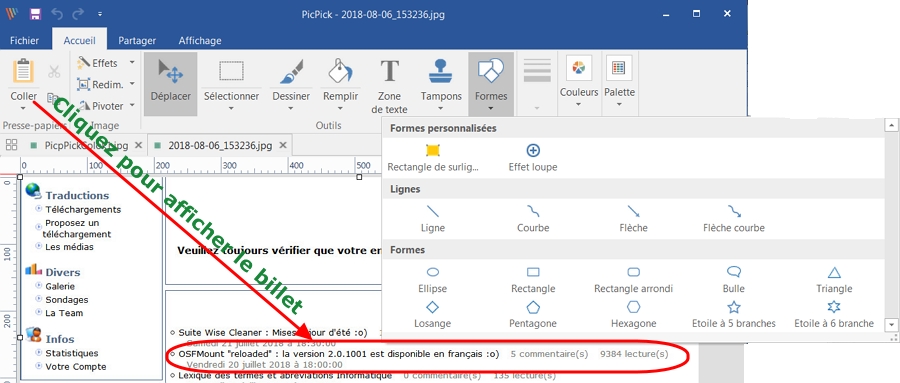Expand the Formes dropdown arrow
900x383 pixels.
tap(491, 108)
